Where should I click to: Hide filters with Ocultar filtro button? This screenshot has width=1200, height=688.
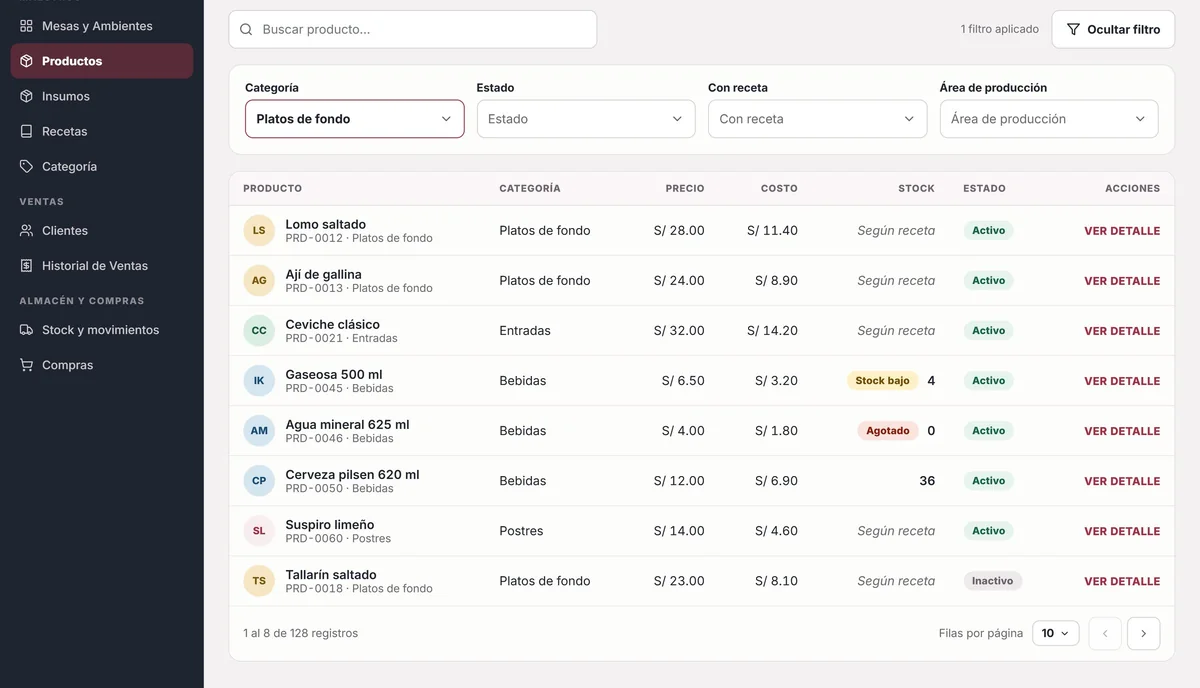pos(1113,29)
